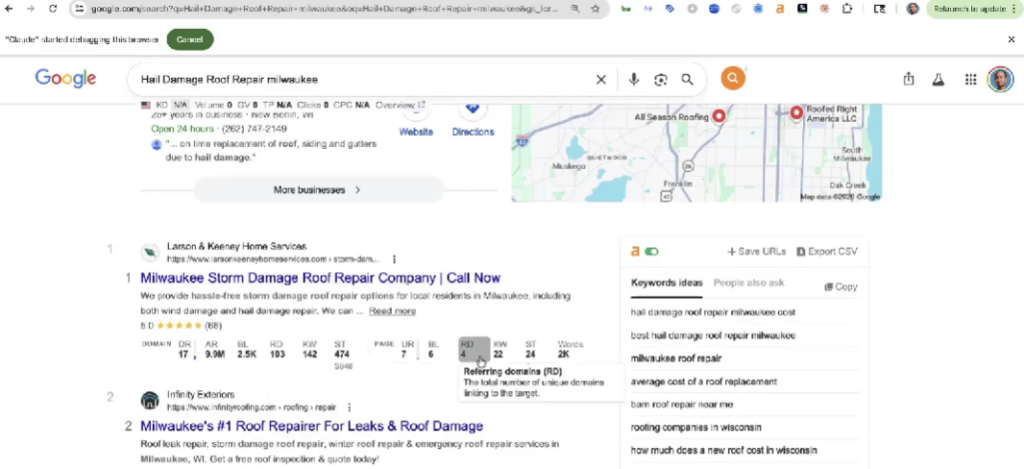1024x469 pixels.
Task: Click the Website button for local business
Action: click(x=416, y=121)
